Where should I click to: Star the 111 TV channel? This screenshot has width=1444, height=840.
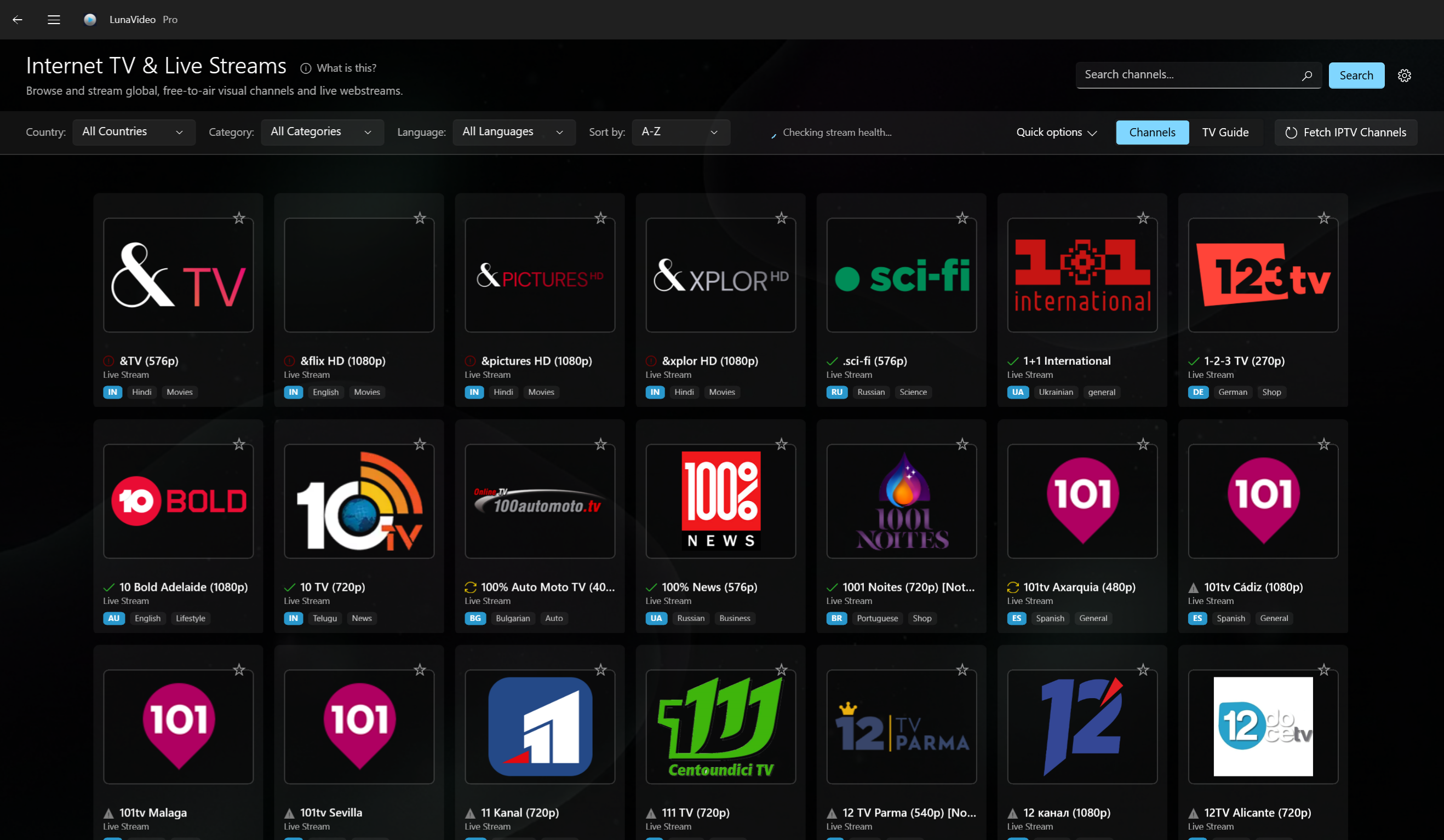click(782, 670)
